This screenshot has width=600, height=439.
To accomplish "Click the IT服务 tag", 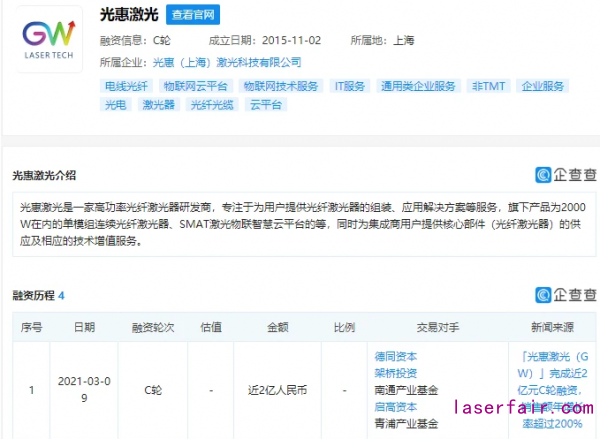I will pyautogui.click(x=350, y=87).
